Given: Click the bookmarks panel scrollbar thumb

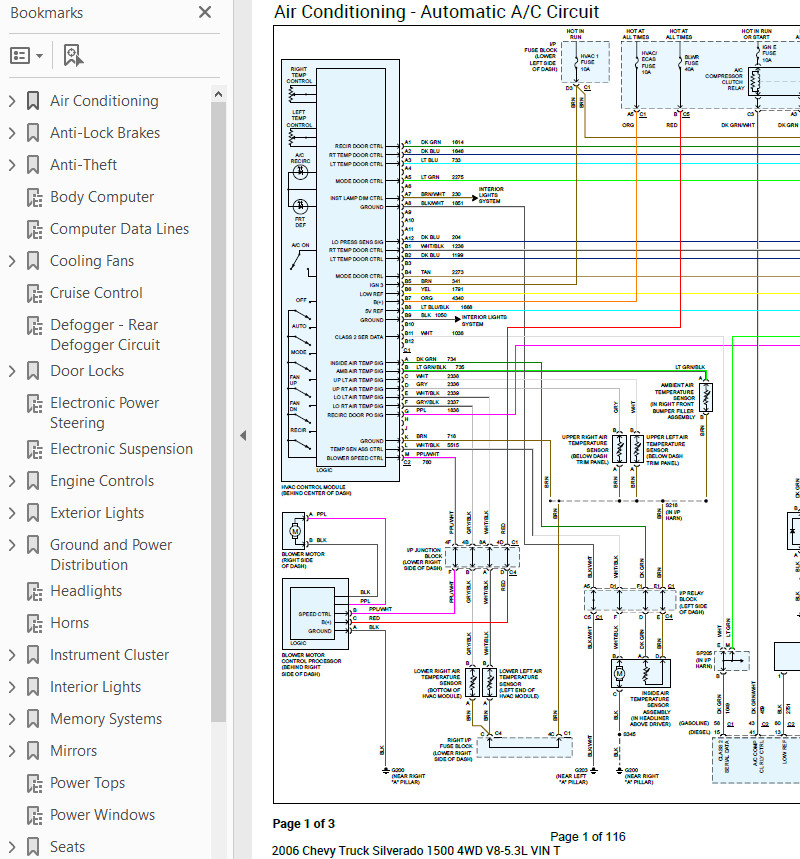Looking at the screenshot, I should point(219,411).
